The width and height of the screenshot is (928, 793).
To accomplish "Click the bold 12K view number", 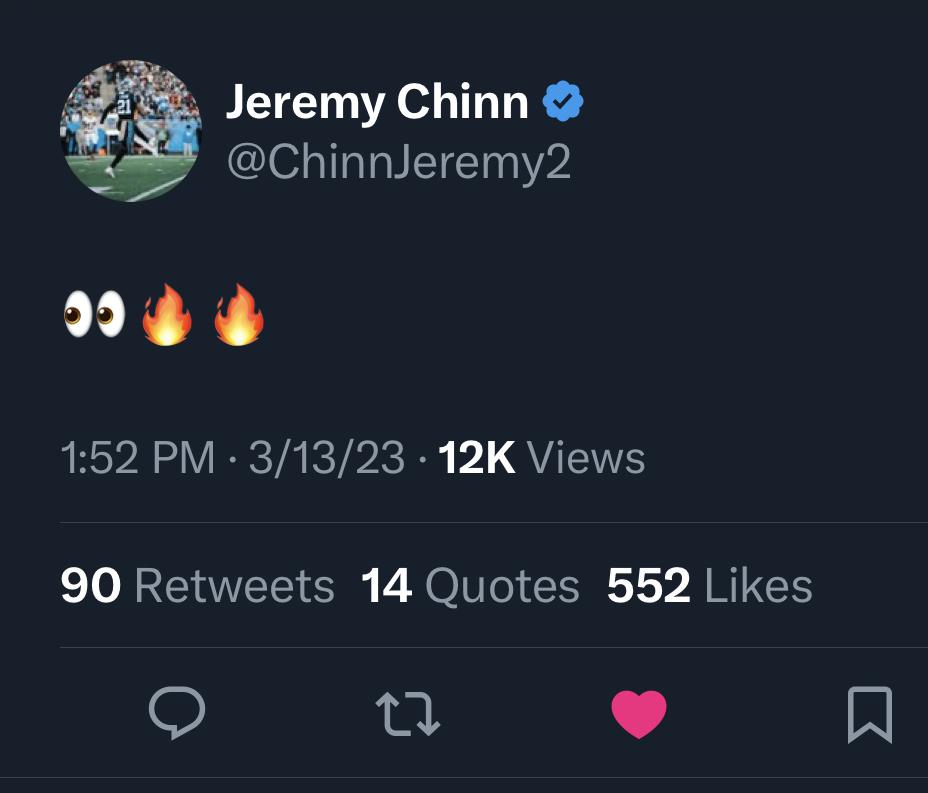I will pos(476,457).
